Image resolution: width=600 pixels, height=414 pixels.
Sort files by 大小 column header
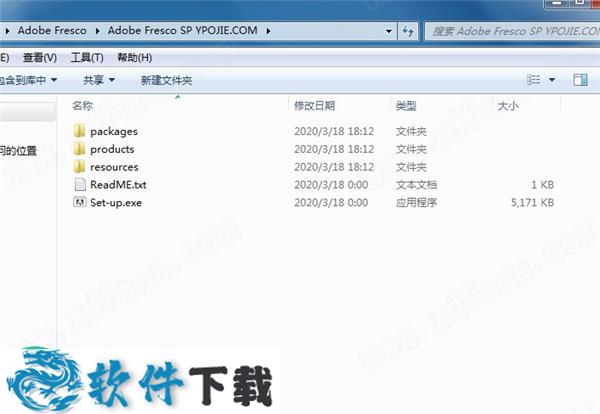508,105
